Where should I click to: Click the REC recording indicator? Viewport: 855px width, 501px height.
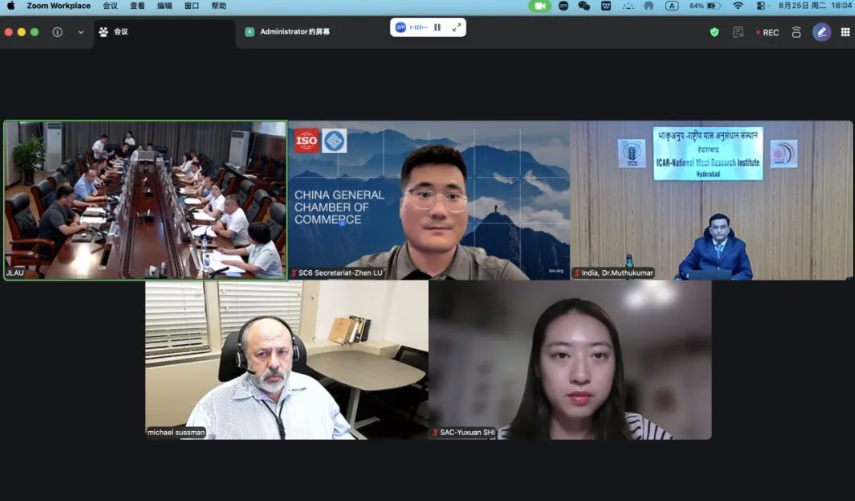click(x=767, y=33)
